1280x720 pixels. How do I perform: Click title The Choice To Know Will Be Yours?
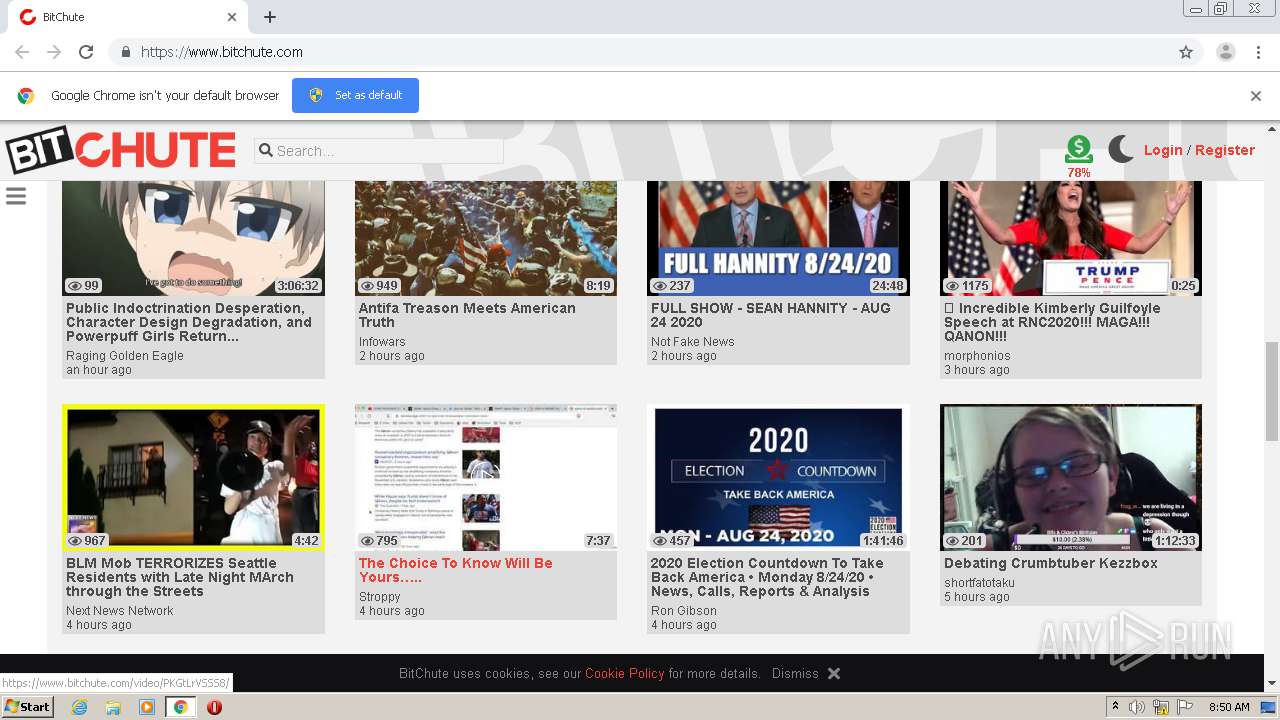(455, 570)
